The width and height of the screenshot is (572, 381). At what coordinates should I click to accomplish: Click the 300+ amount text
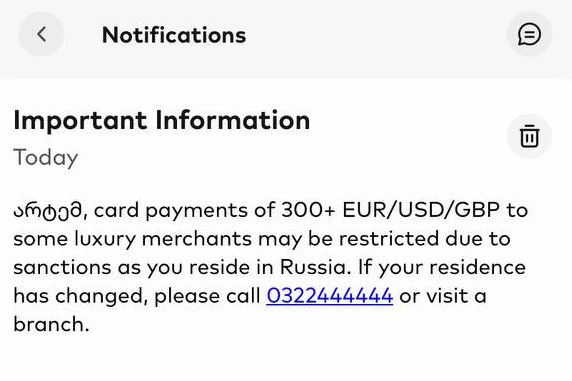point(308,210)
